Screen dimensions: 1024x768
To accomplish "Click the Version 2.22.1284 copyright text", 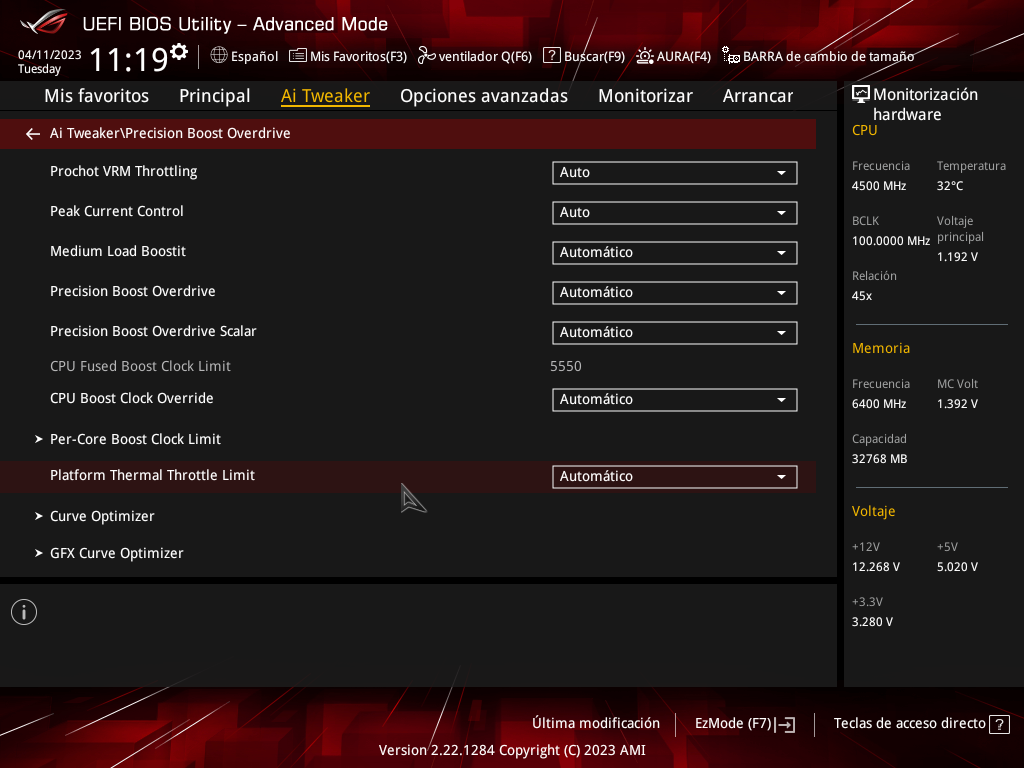I will pos(512,750).
